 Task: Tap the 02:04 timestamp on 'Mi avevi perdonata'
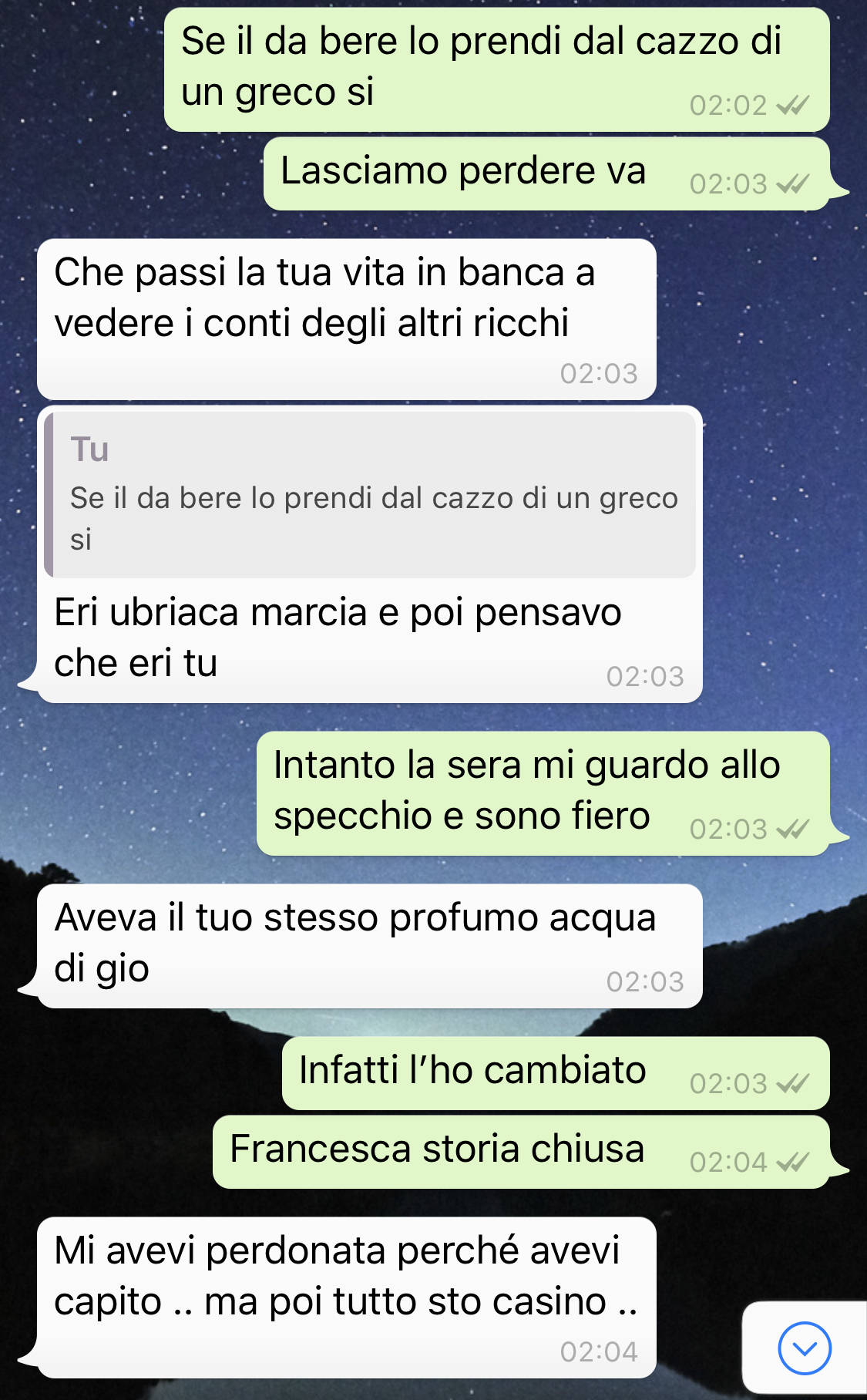(599, 1351)
